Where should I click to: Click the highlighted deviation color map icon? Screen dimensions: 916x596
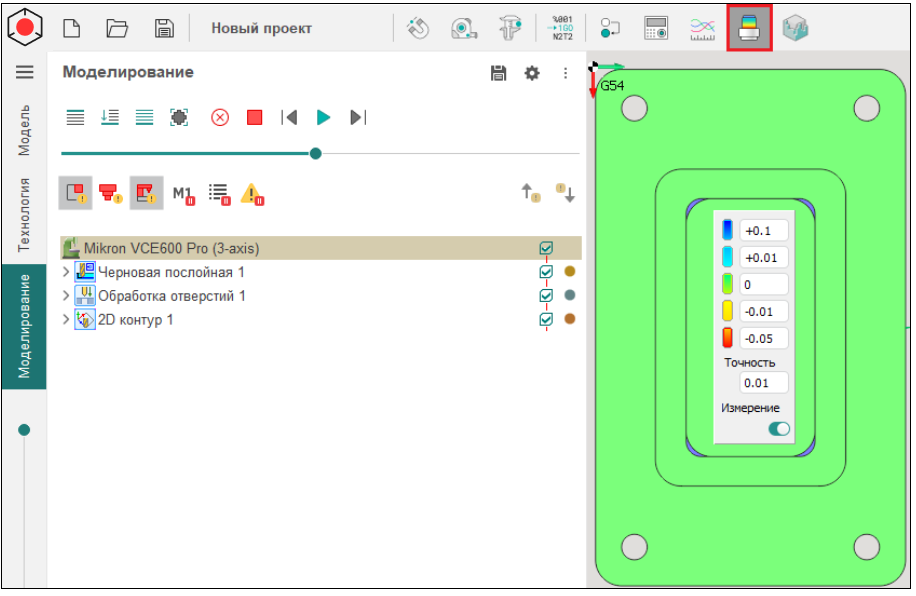(x=749, y=29)
